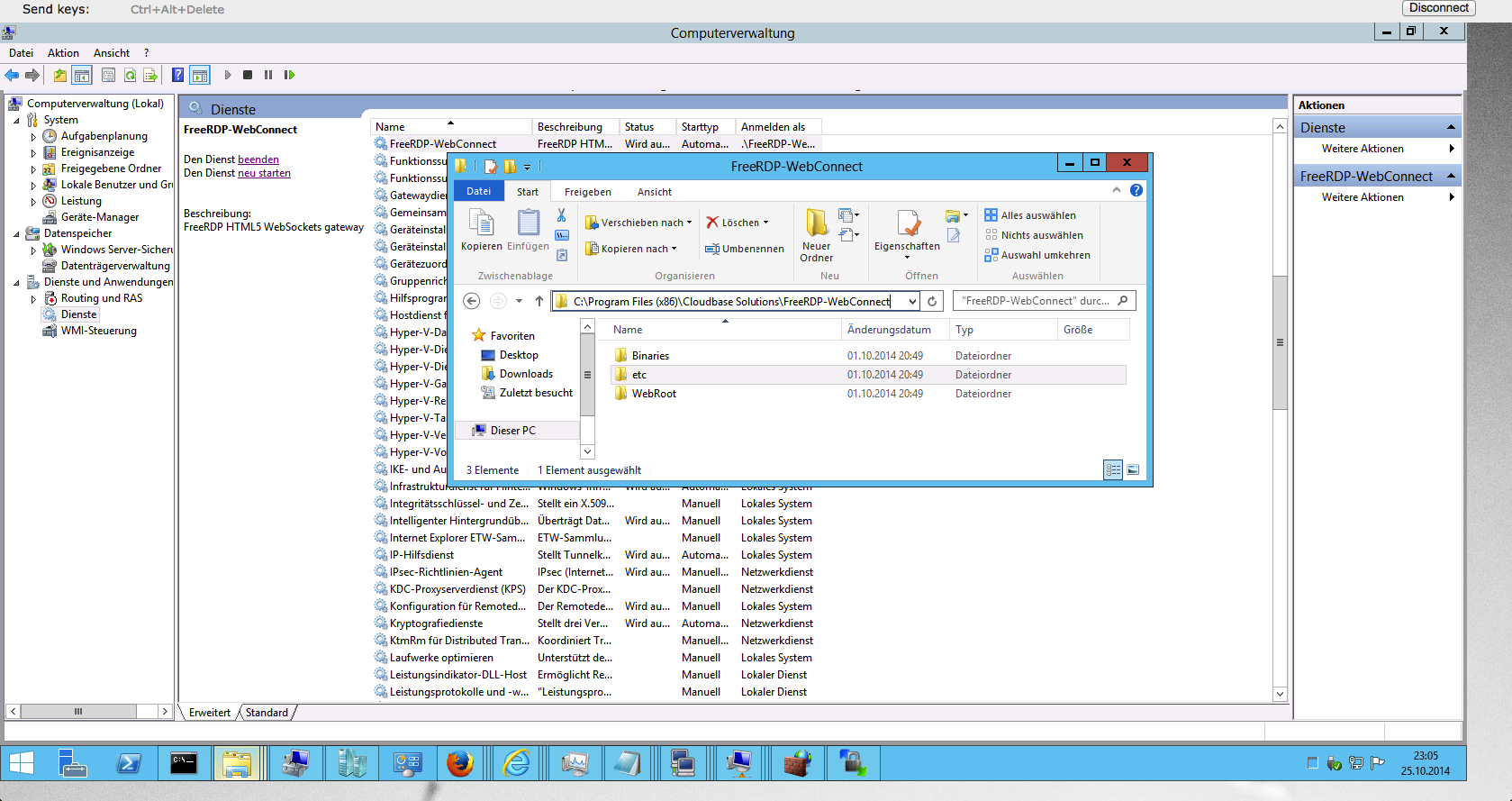Click the Restart service toolbar icon
Image resolution: width=1512 pixels, height=801 pixels.
click(289, 75)
